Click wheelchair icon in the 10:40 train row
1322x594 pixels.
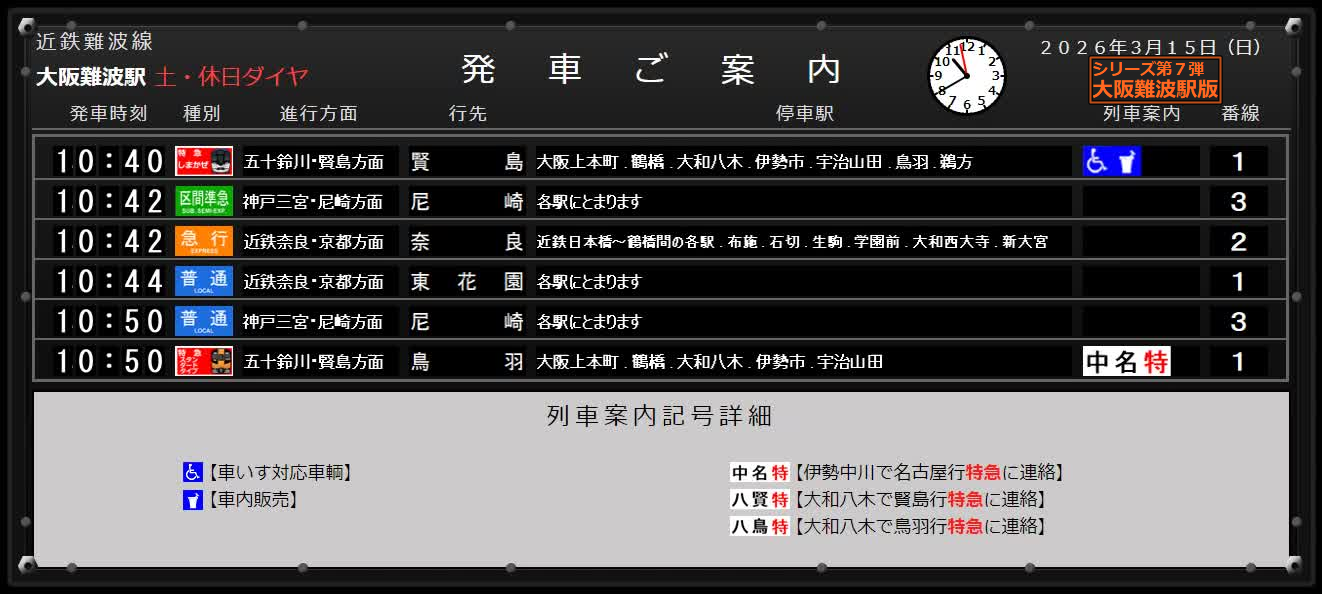[x=1097, y=161]
